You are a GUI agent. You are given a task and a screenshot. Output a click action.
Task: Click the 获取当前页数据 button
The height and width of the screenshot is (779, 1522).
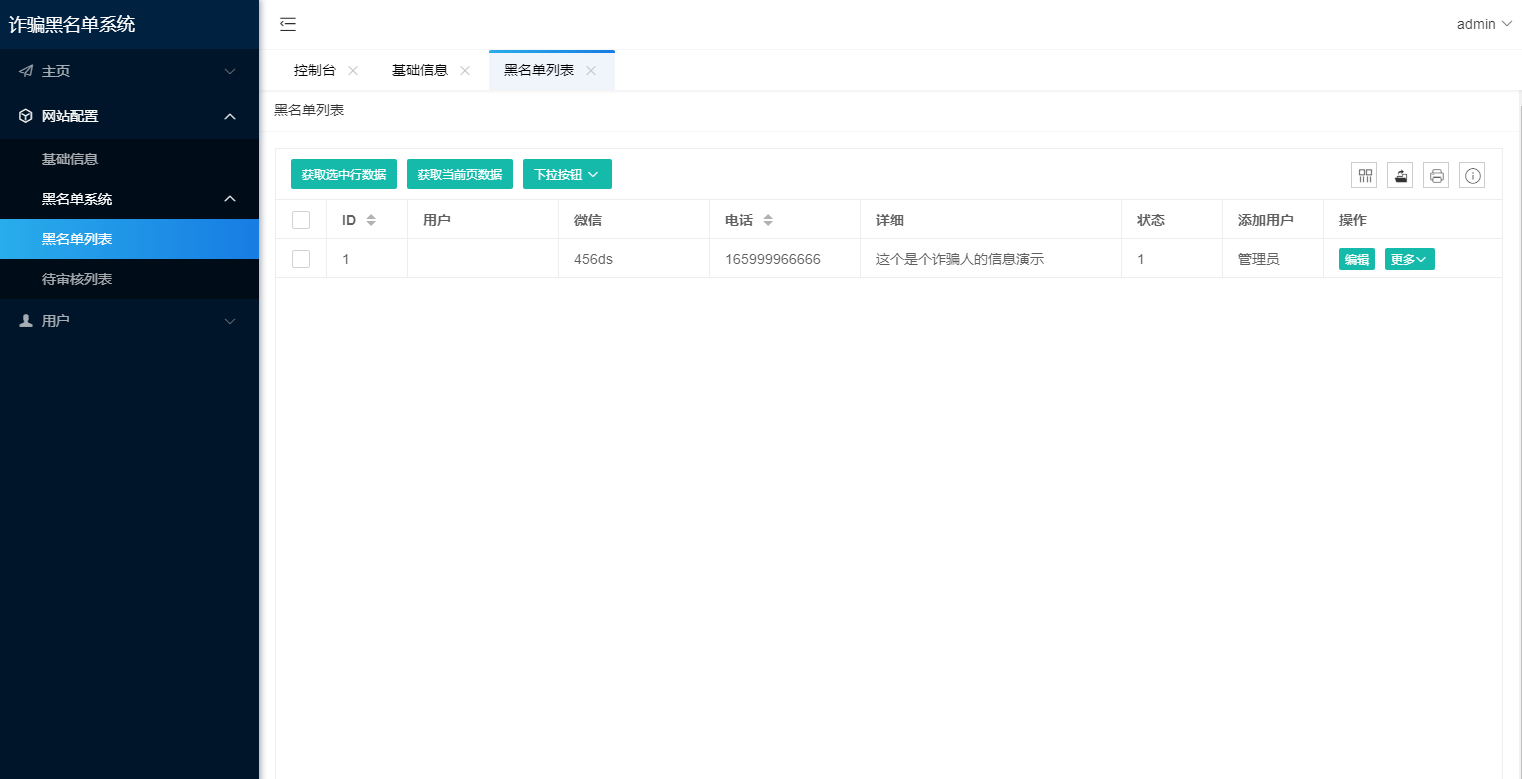[460, 174]
